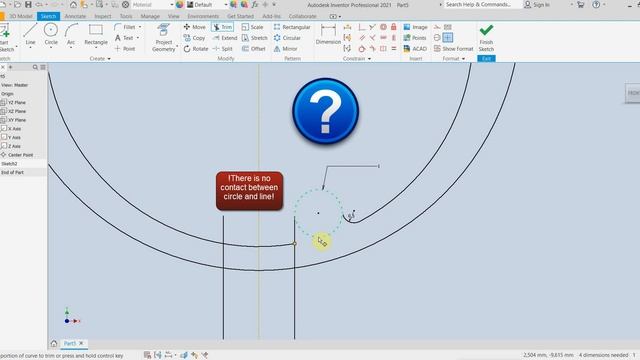Insert an Image into the sketch
The width and height of the screenshot is (640, 360).
415,27
